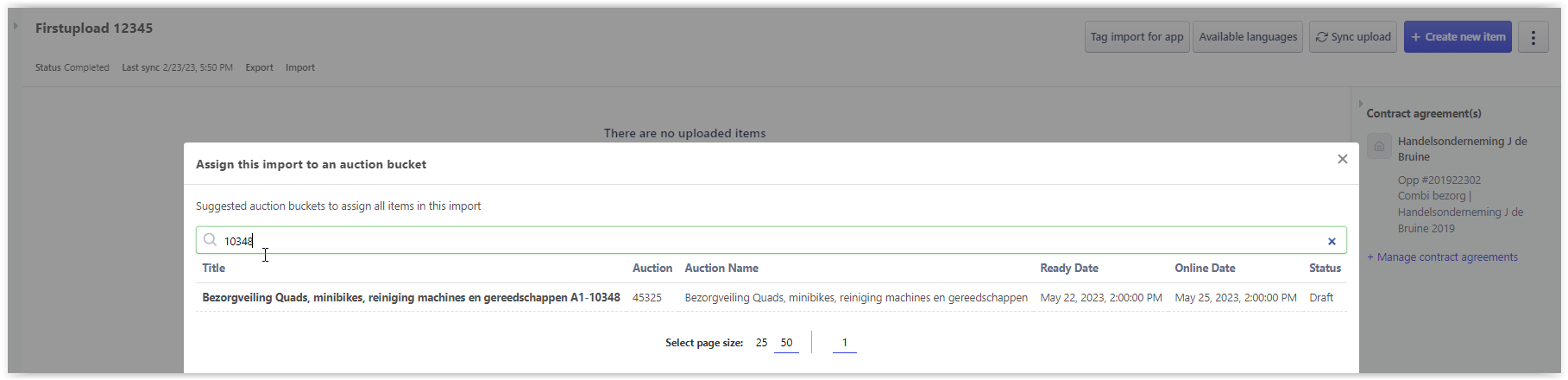Click into the bucket search field
Image resolution: width=1568 pixels, height=380 pixels.
point(768,241)
